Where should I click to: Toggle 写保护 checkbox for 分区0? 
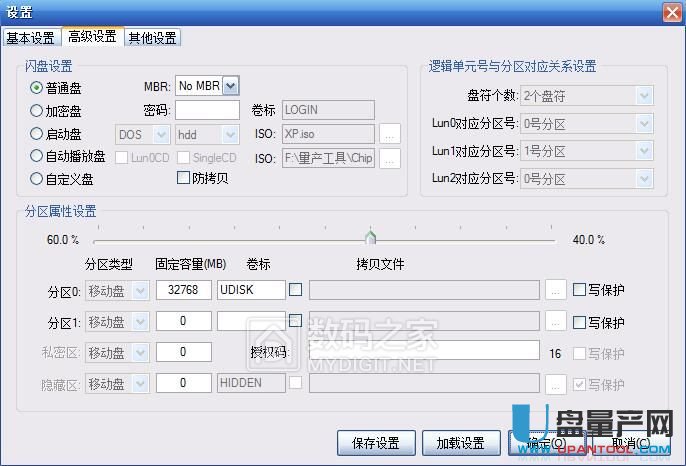click(580, 291)
